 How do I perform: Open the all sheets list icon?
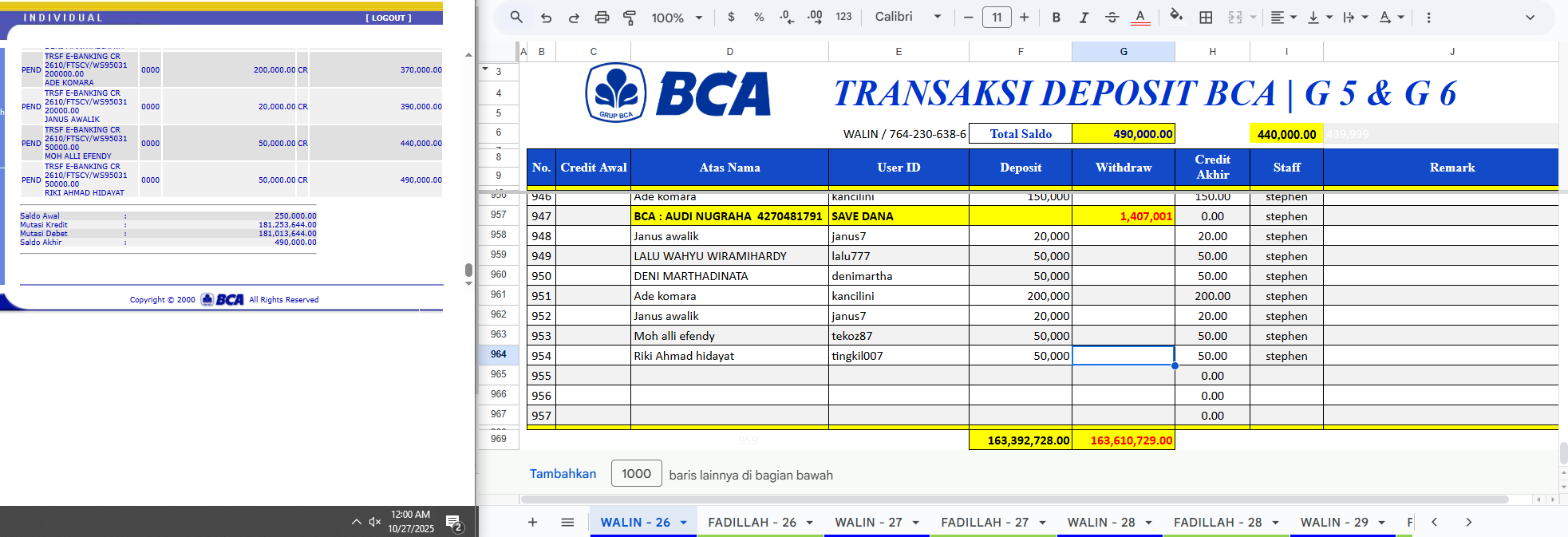click(567, 522)
